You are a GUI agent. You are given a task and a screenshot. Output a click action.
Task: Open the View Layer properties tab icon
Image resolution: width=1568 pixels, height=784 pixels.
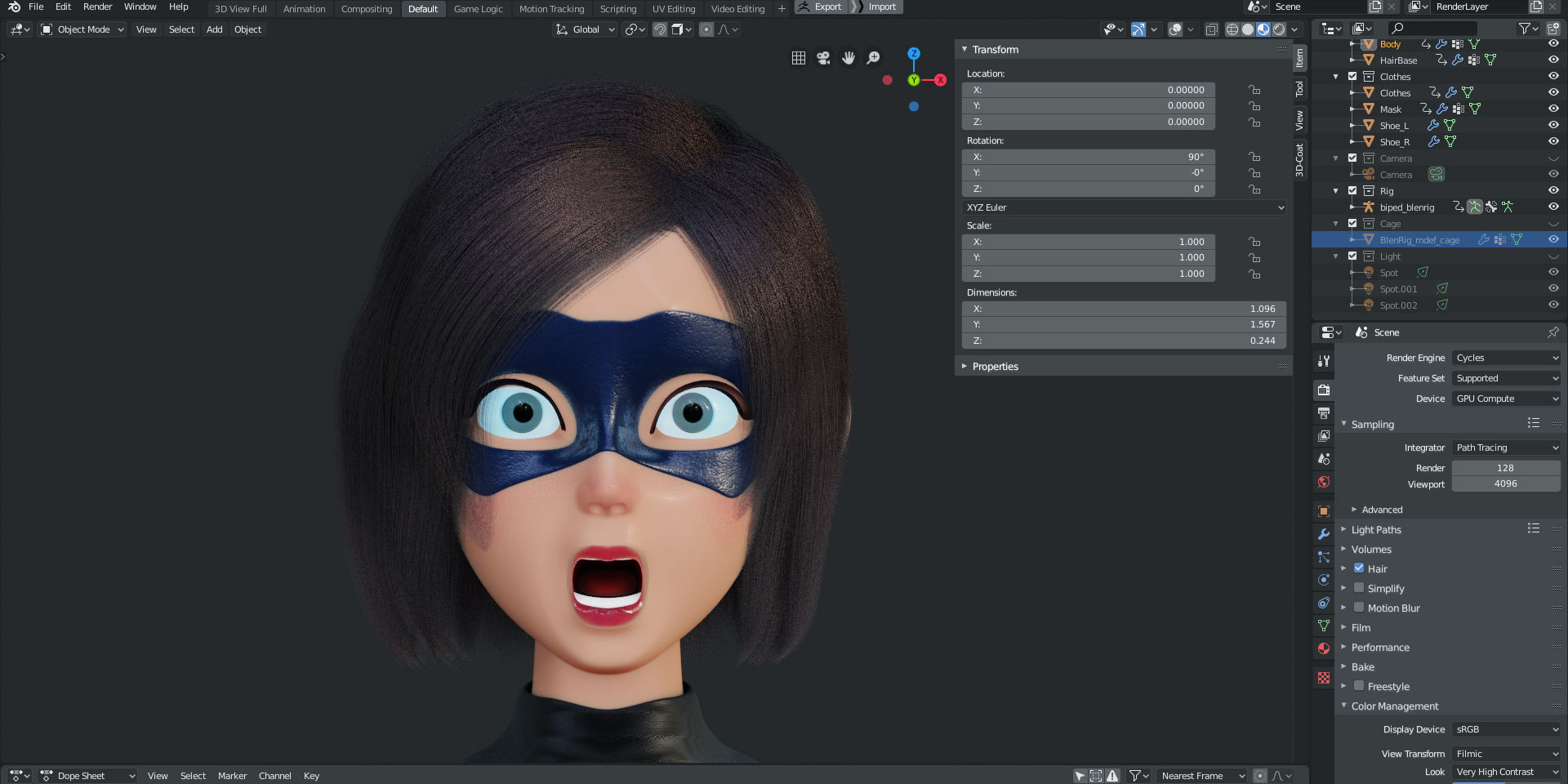1324,436
